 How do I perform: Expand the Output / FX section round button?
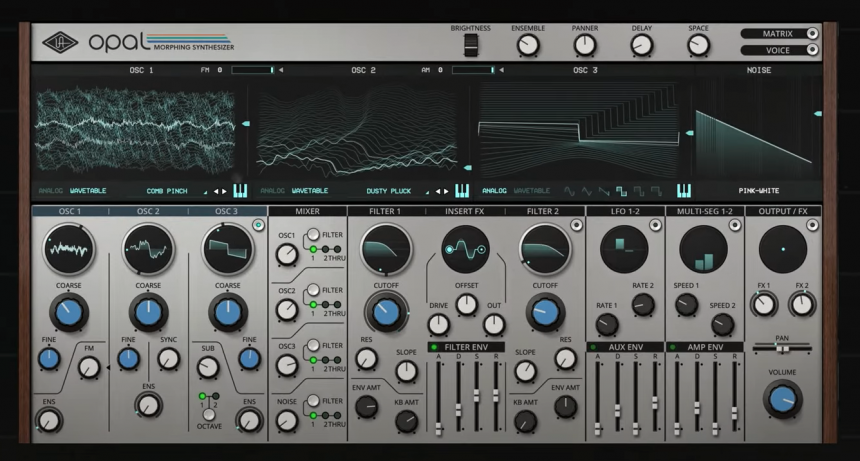(x=812, y=225)
